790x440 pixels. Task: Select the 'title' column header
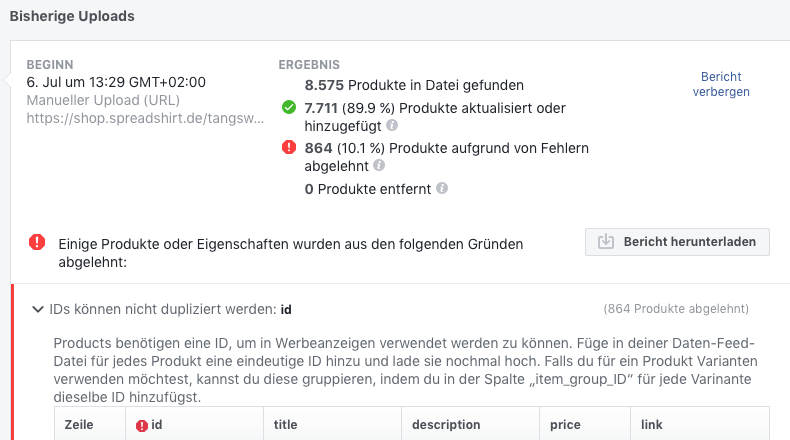click(x=286, y=425)
